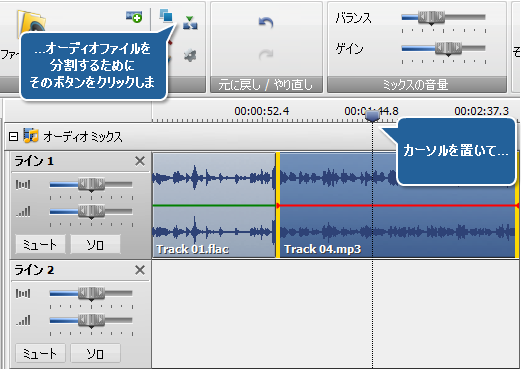Click the add-file icon with the green plus
This screenshot has height=370, width=521.
coord(134,16)
